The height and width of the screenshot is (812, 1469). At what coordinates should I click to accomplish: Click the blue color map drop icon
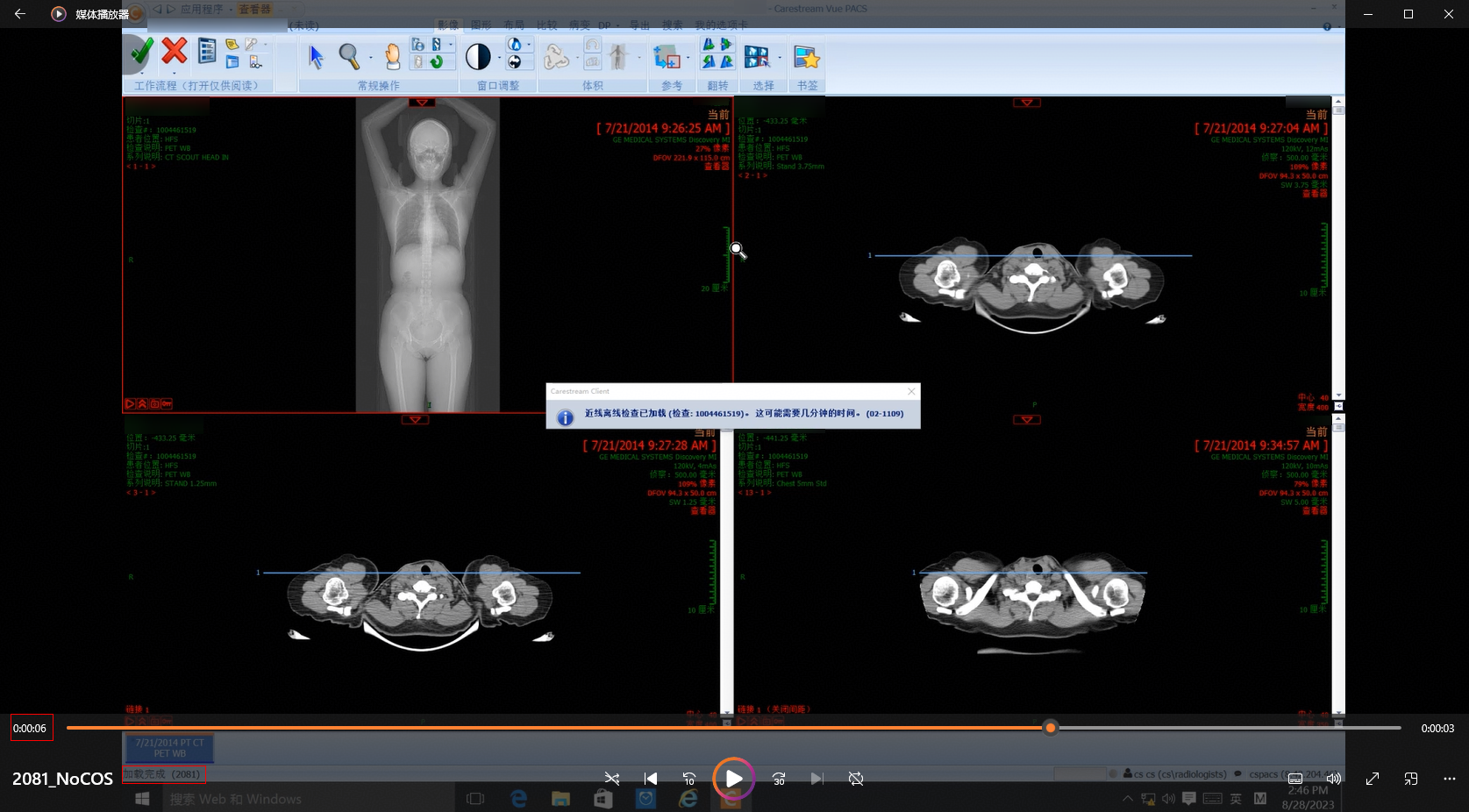515,45
